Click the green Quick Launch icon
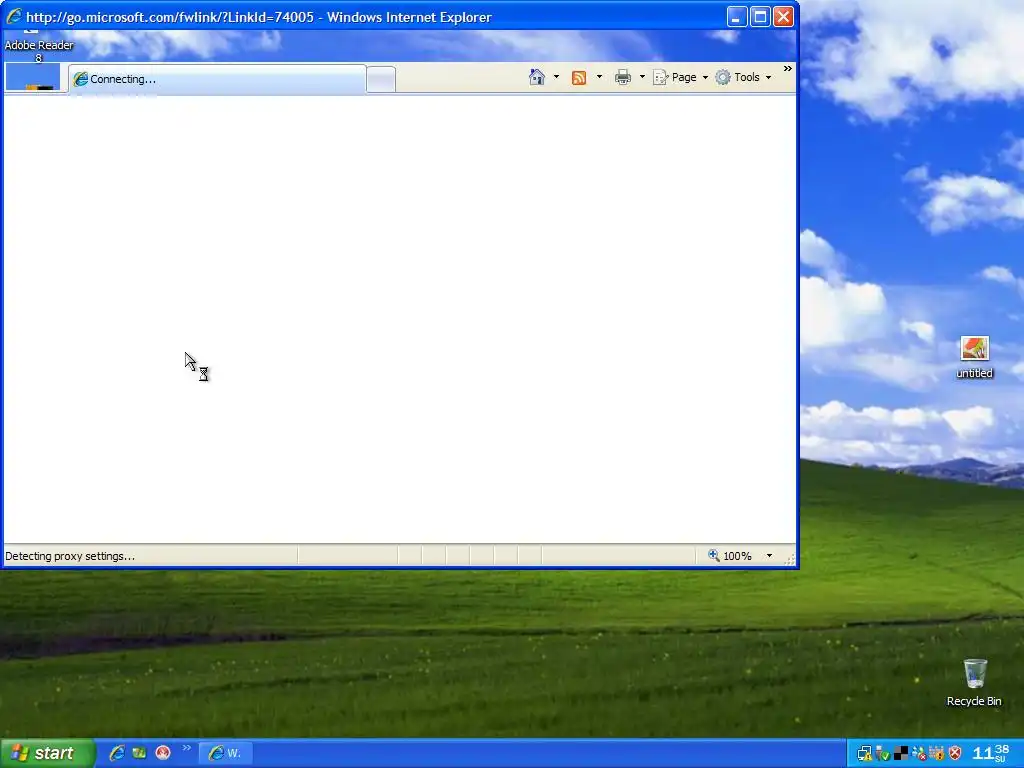This screenshot has width=1024, height=768. pos(139,753)
